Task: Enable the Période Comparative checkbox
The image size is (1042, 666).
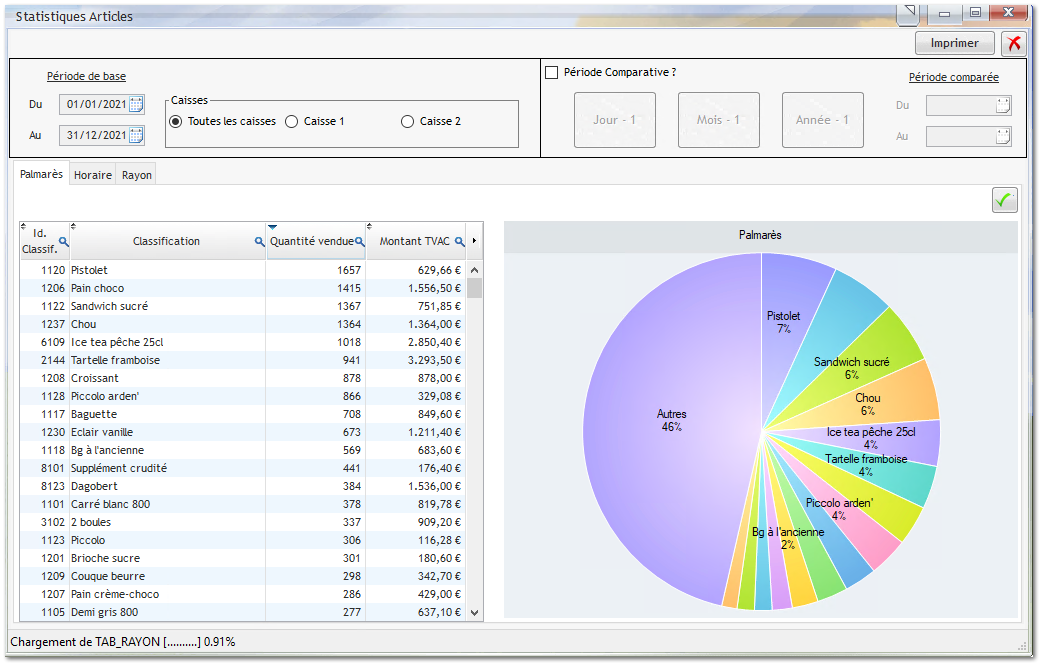Action: pos(551,72)
